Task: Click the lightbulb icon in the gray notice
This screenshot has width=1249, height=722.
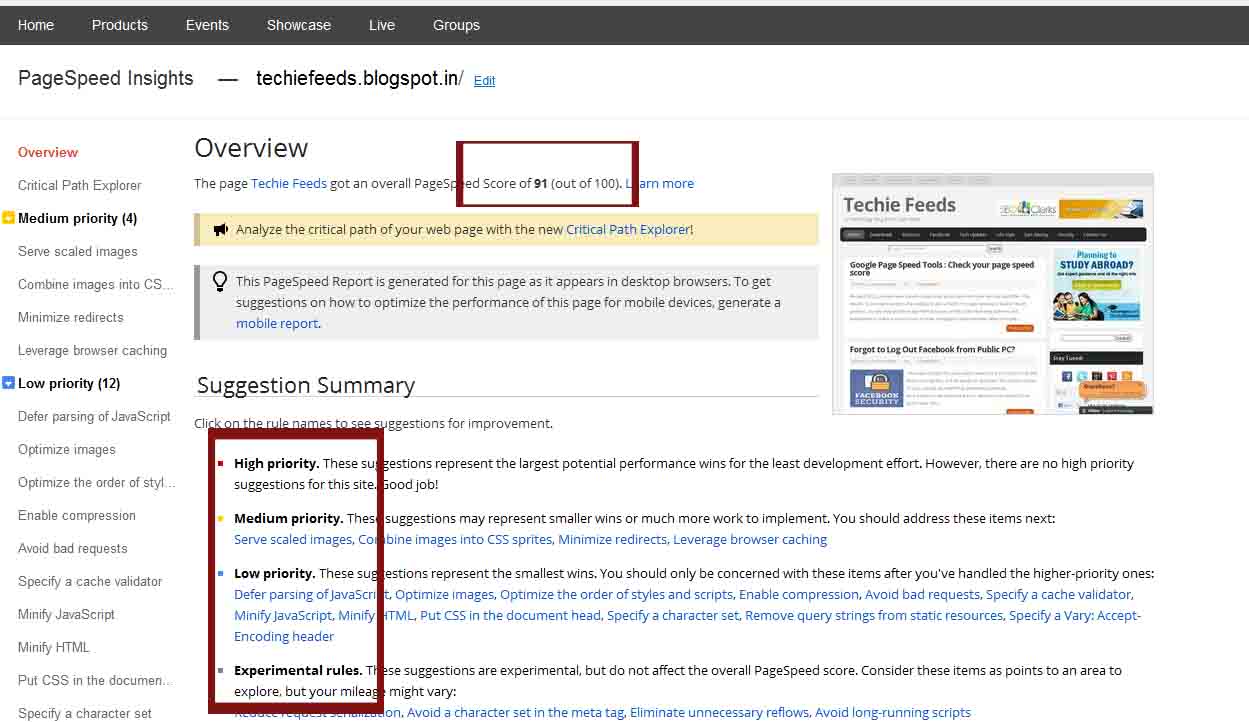Action: pos(220,282)
